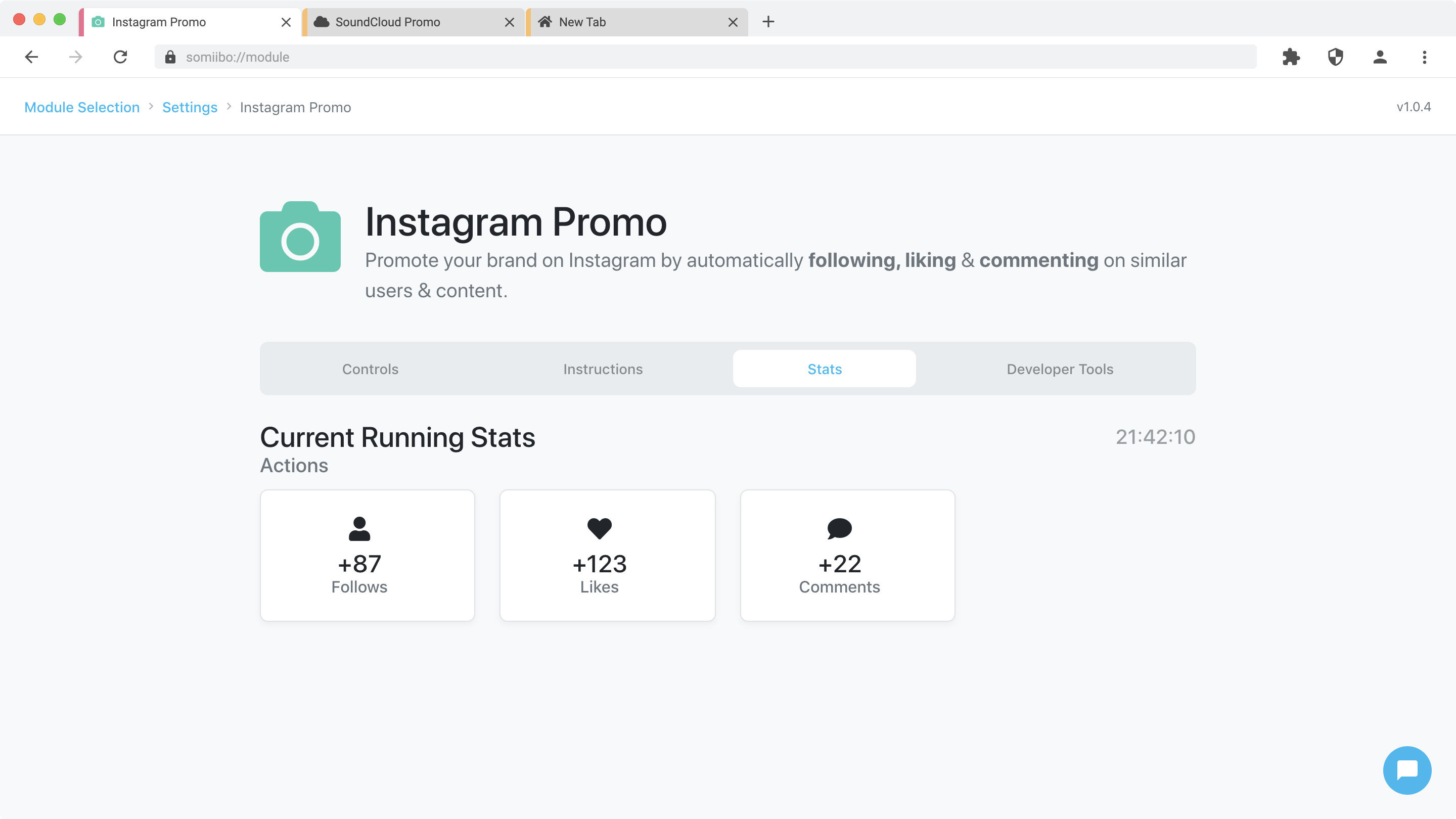
Task: Click the extensions puzzle piece icon
Action: (x=1291, y=57)
